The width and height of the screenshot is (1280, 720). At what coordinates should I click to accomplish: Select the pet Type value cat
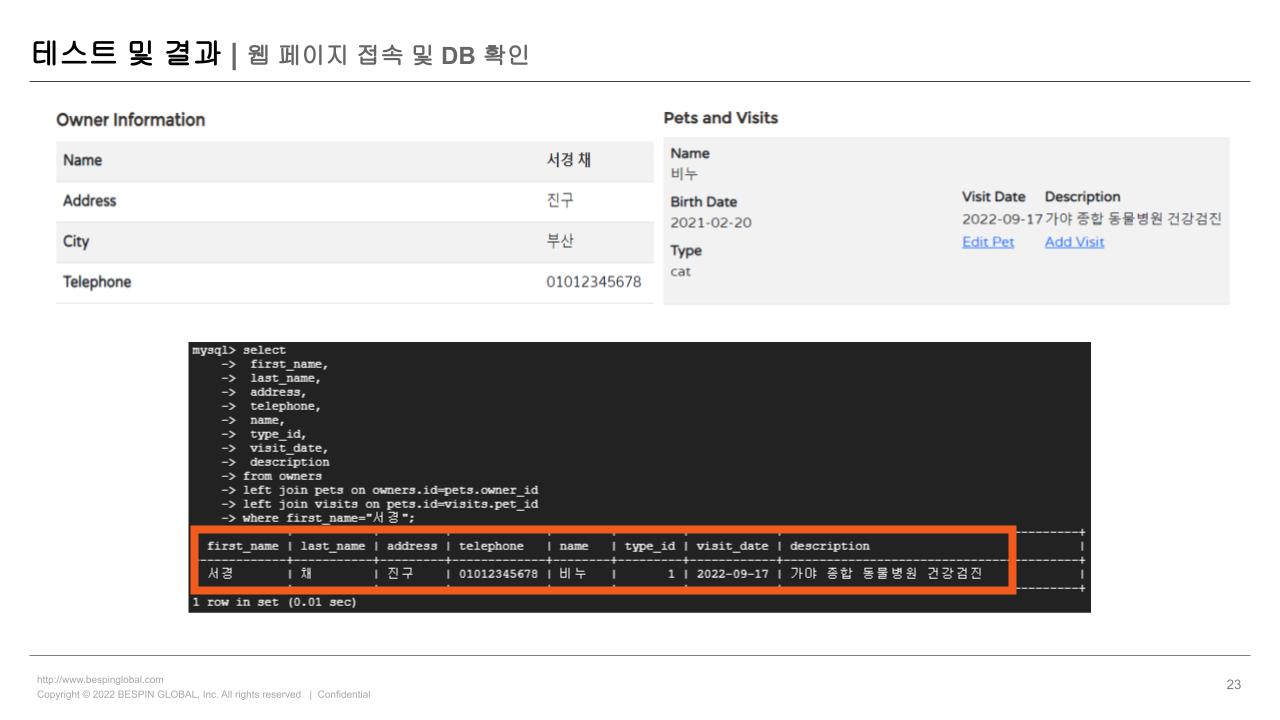pos(680,271)
